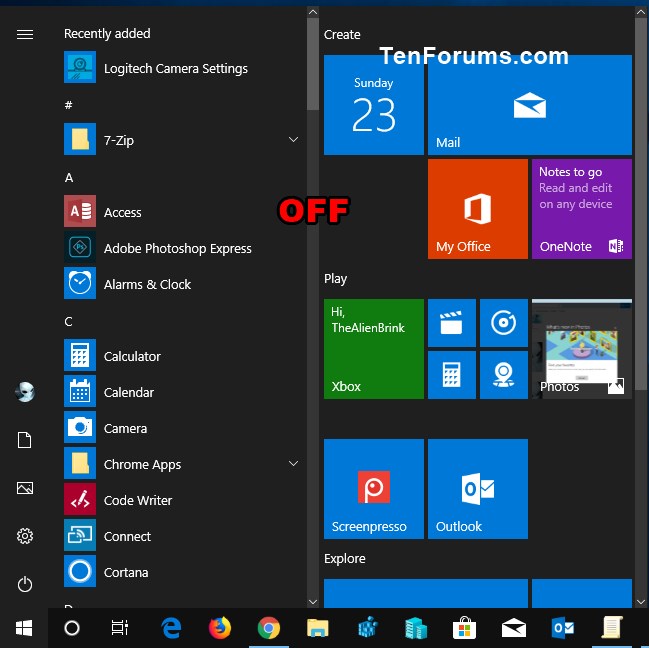
Task: Expand the Chrome Apps folder chevron
Action: pos(293,463)
